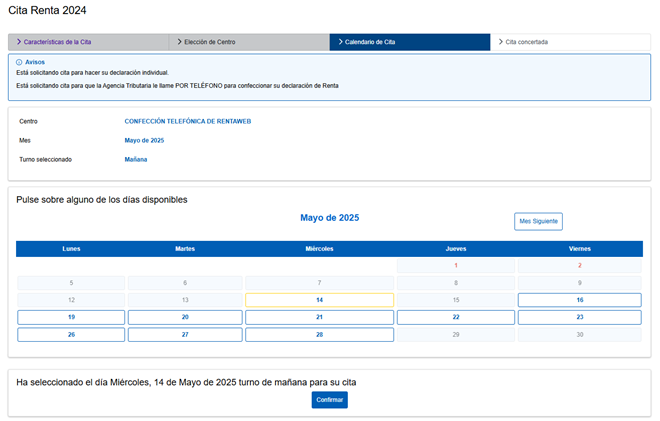Pick Monday 26 as appointment day
The width and height of the screenshot is (660, 421).
71,335
